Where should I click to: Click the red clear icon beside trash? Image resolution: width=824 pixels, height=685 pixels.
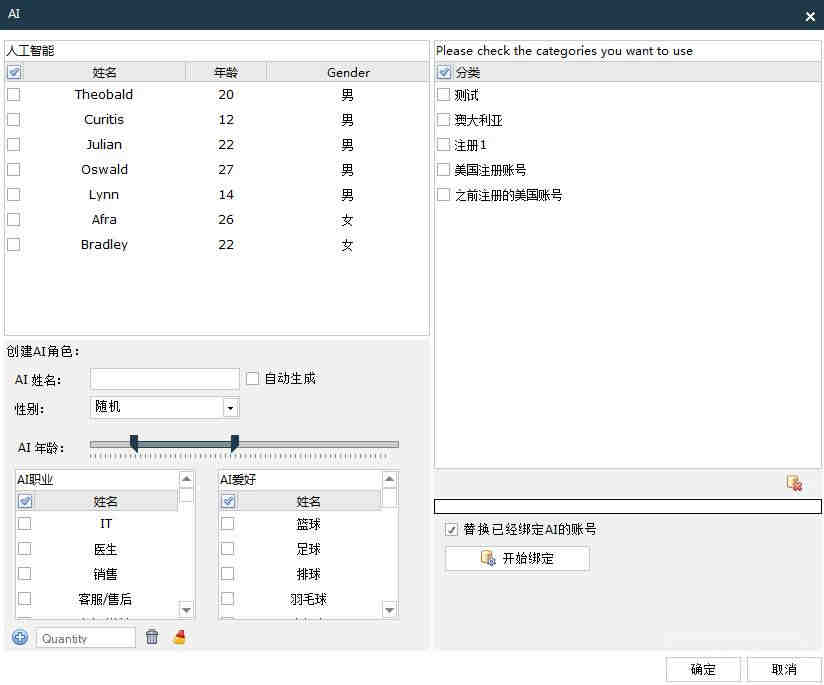point(179,637)
